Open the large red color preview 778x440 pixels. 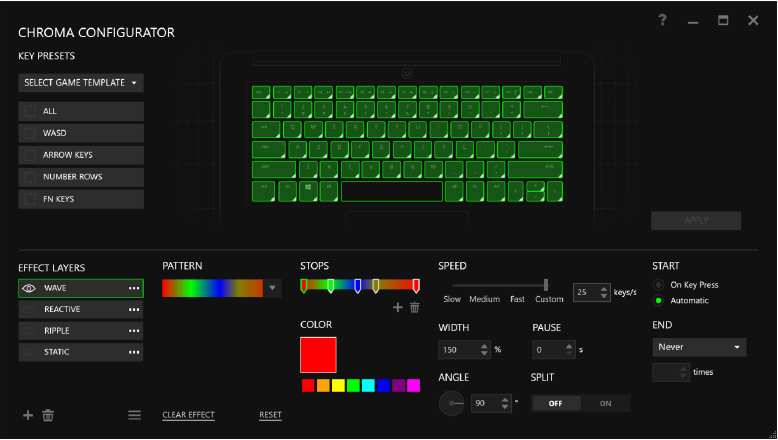pos(318,355)
